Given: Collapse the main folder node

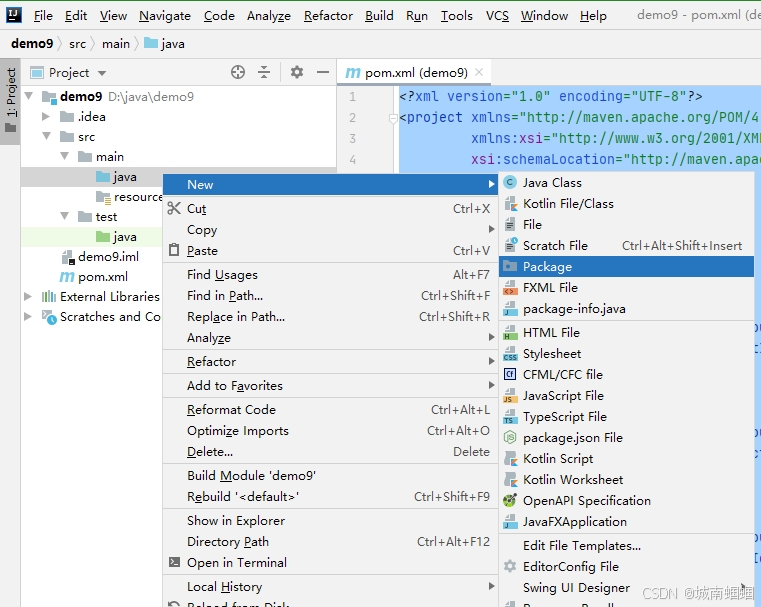Looking at the screenshot, I should (65, 156).
